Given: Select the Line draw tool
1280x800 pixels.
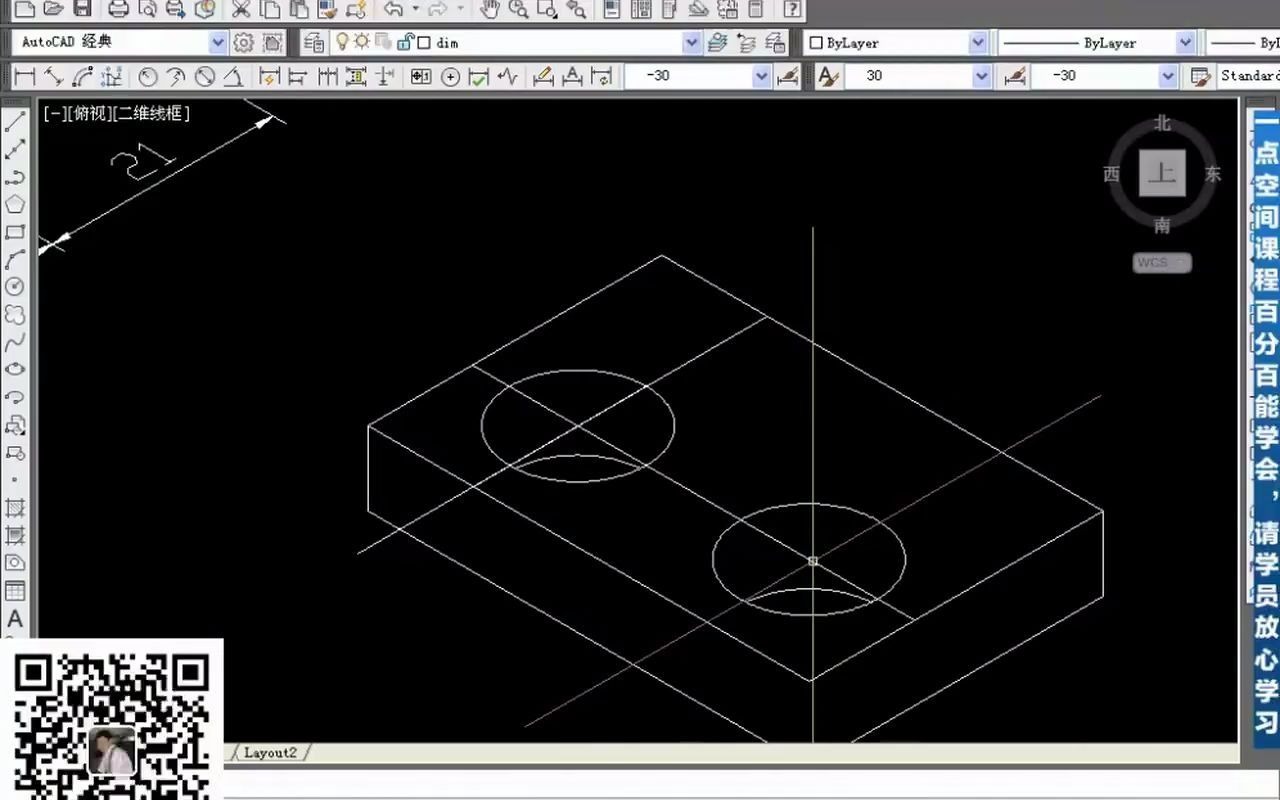Looking at the screenshot, I should point(15,123).
